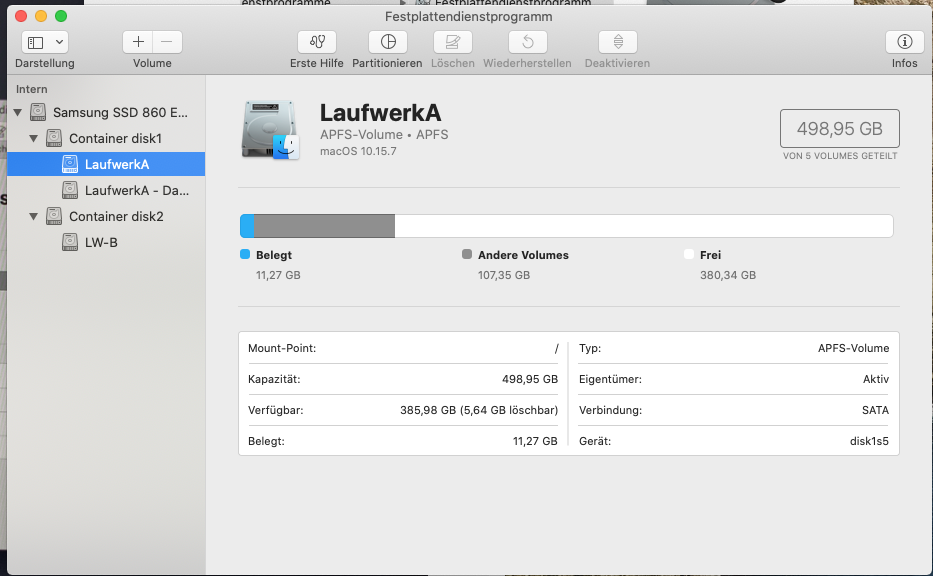Add a volume with the plus button
The width and height of the screenshot is (933, 576).
pos(138,42)
